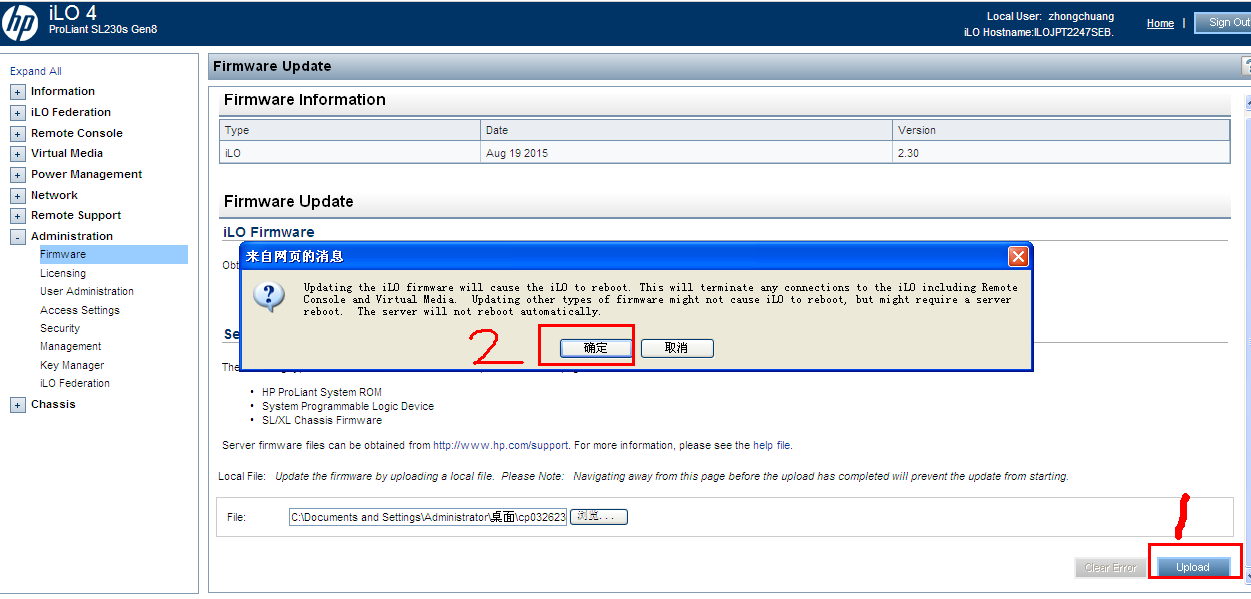1251x599 pixels.
Task: Select Remote Console in the navigation tree
Action: [77, 133]
